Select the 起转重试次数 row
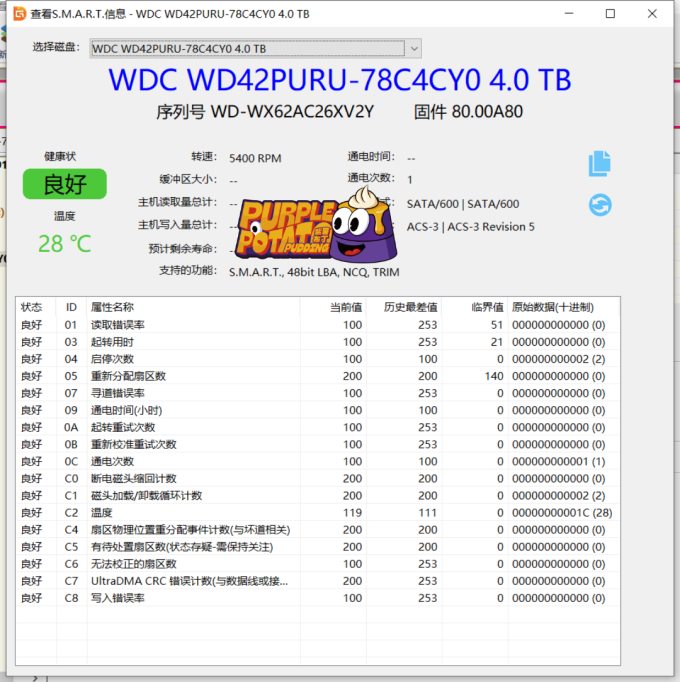The height and width of the screenshot is (682, 680). point(318,427)
